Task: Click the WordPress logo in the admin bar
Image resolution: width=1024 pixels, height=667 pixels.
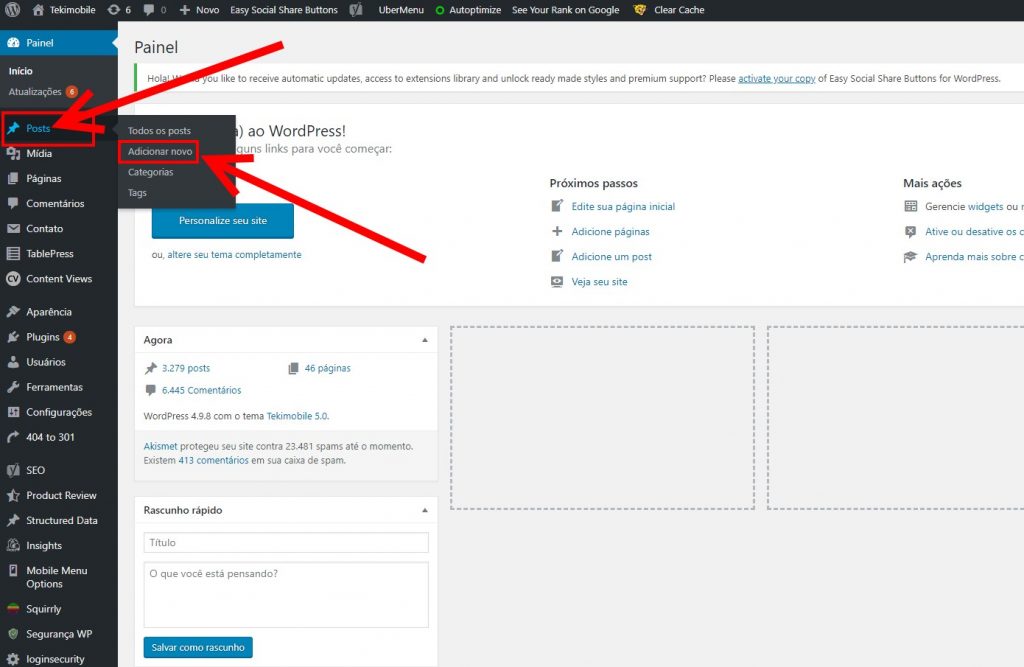Action: click(x=11, y=9)
